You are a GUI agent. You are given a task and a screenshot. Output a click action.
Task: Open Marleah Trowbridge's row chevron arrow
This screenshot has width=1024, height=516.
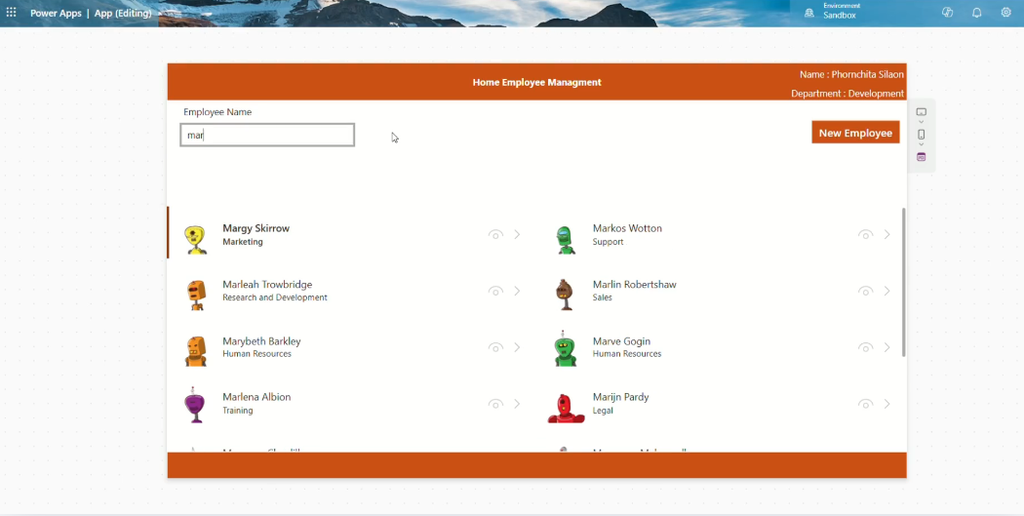pyautogui.click(x=517, y=291)
